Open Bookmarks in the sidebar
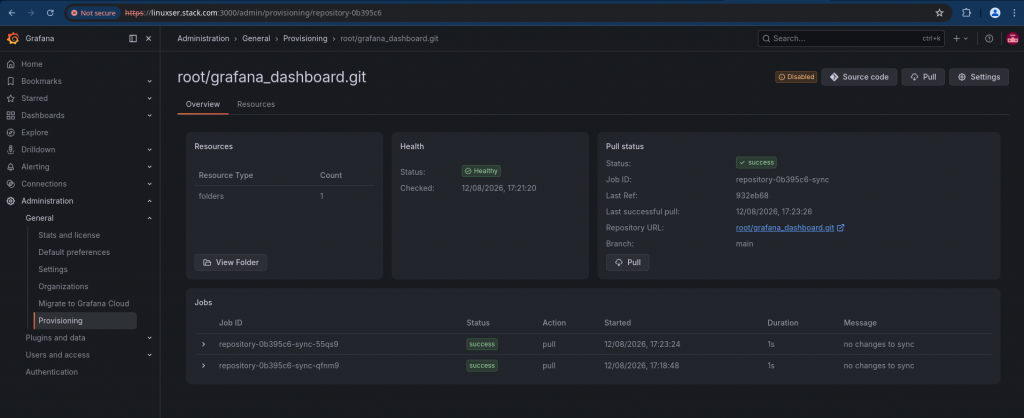Viewport: 1024px width, 418px height. [x=41, y=81]
